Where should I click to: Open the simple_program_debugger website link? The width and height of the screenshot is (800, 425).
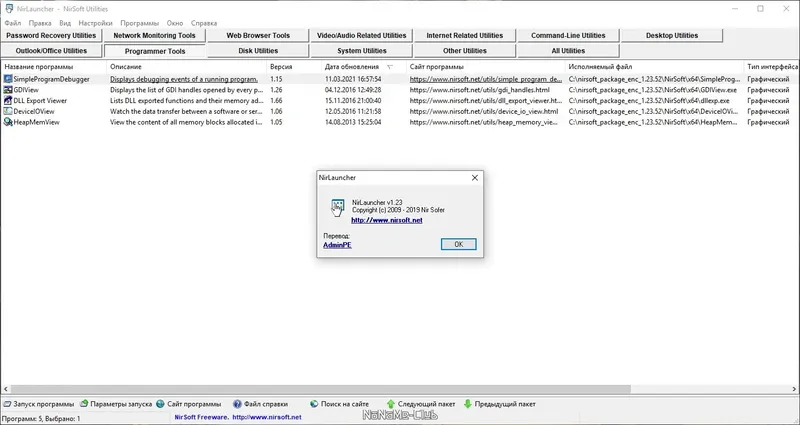click(486, 79)
